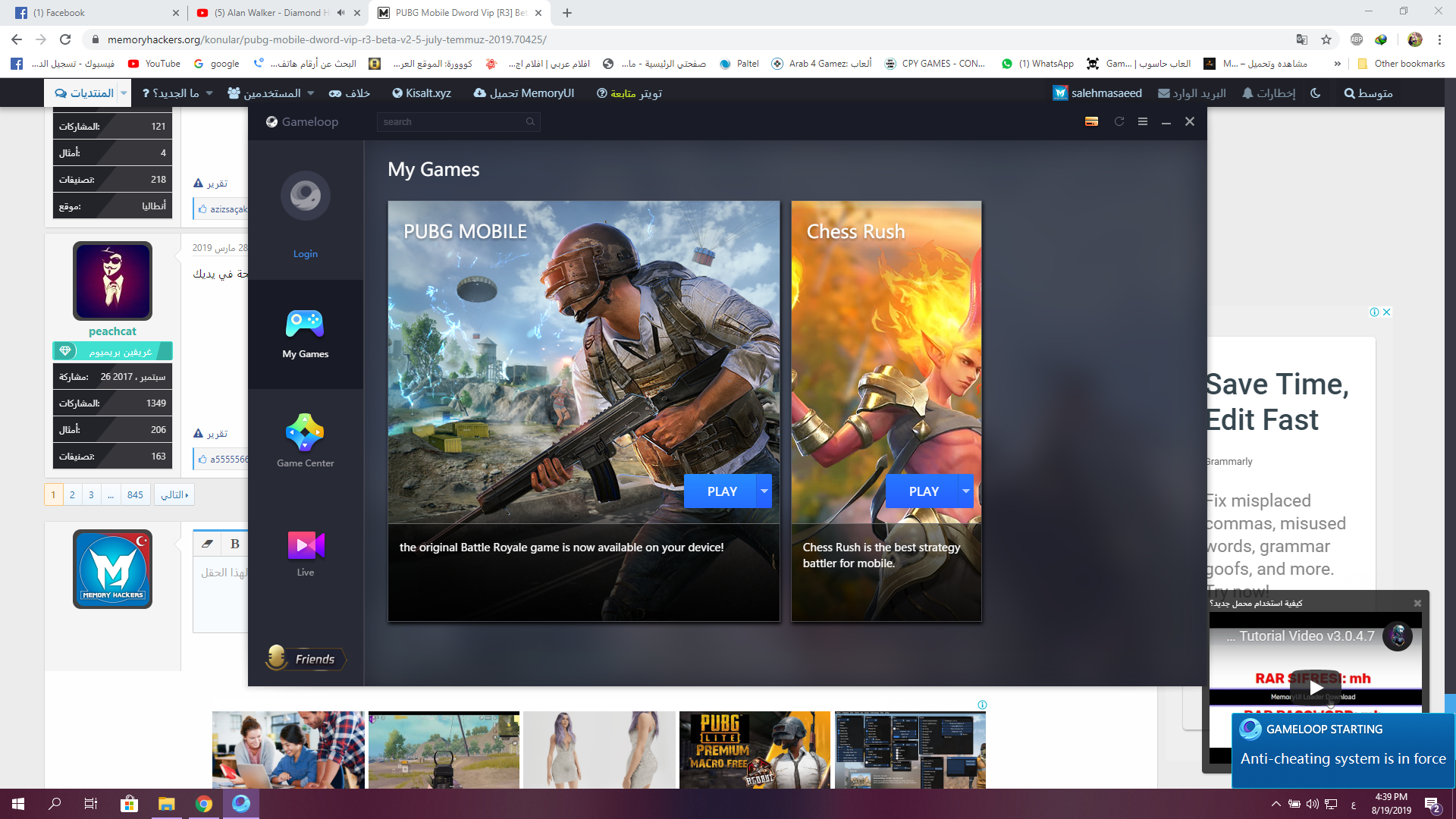Click PLAY for PUBG MOBILE

720,491
